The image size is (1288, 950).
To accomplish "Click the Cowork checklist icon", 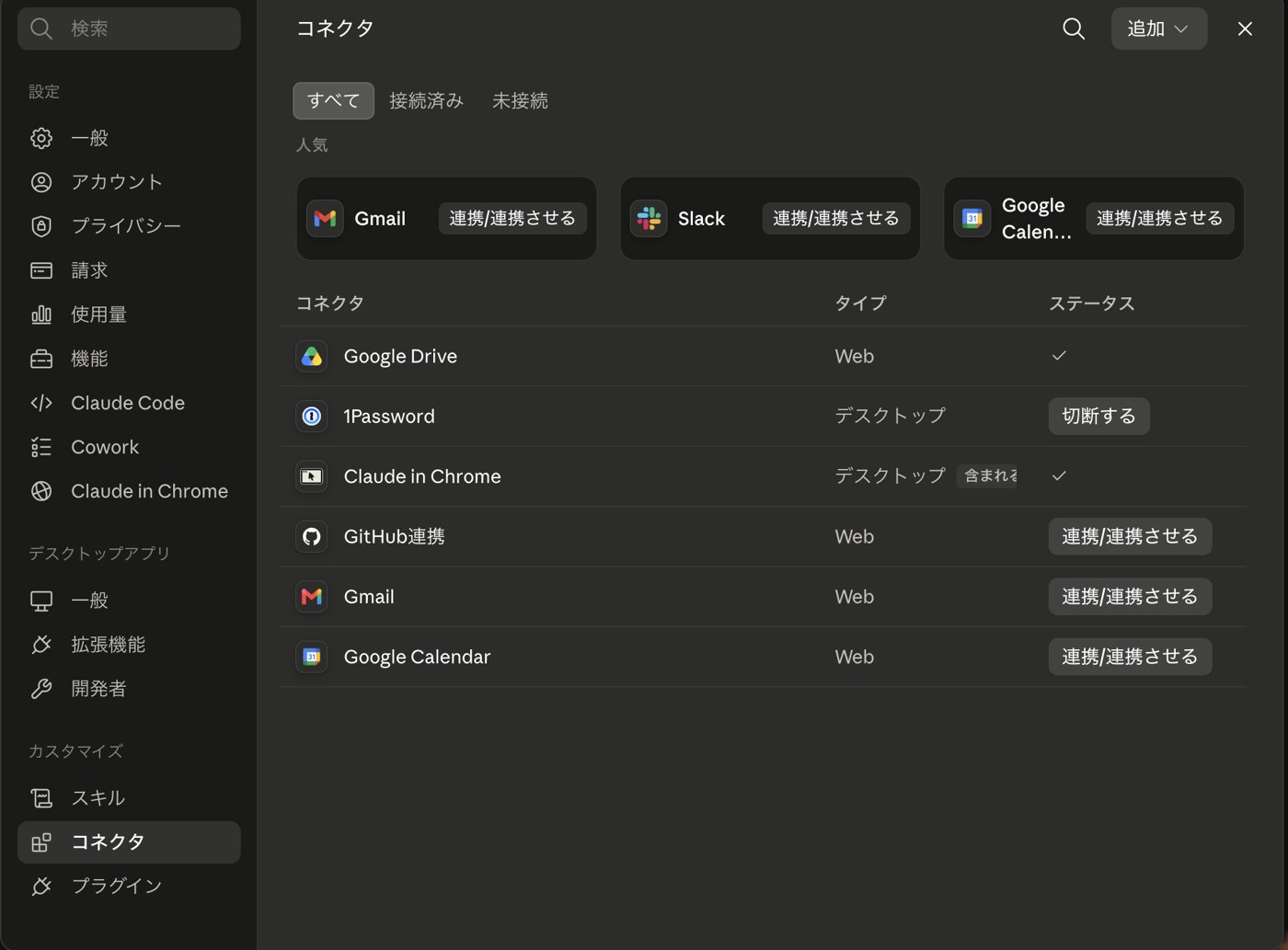I will point(41,447).
